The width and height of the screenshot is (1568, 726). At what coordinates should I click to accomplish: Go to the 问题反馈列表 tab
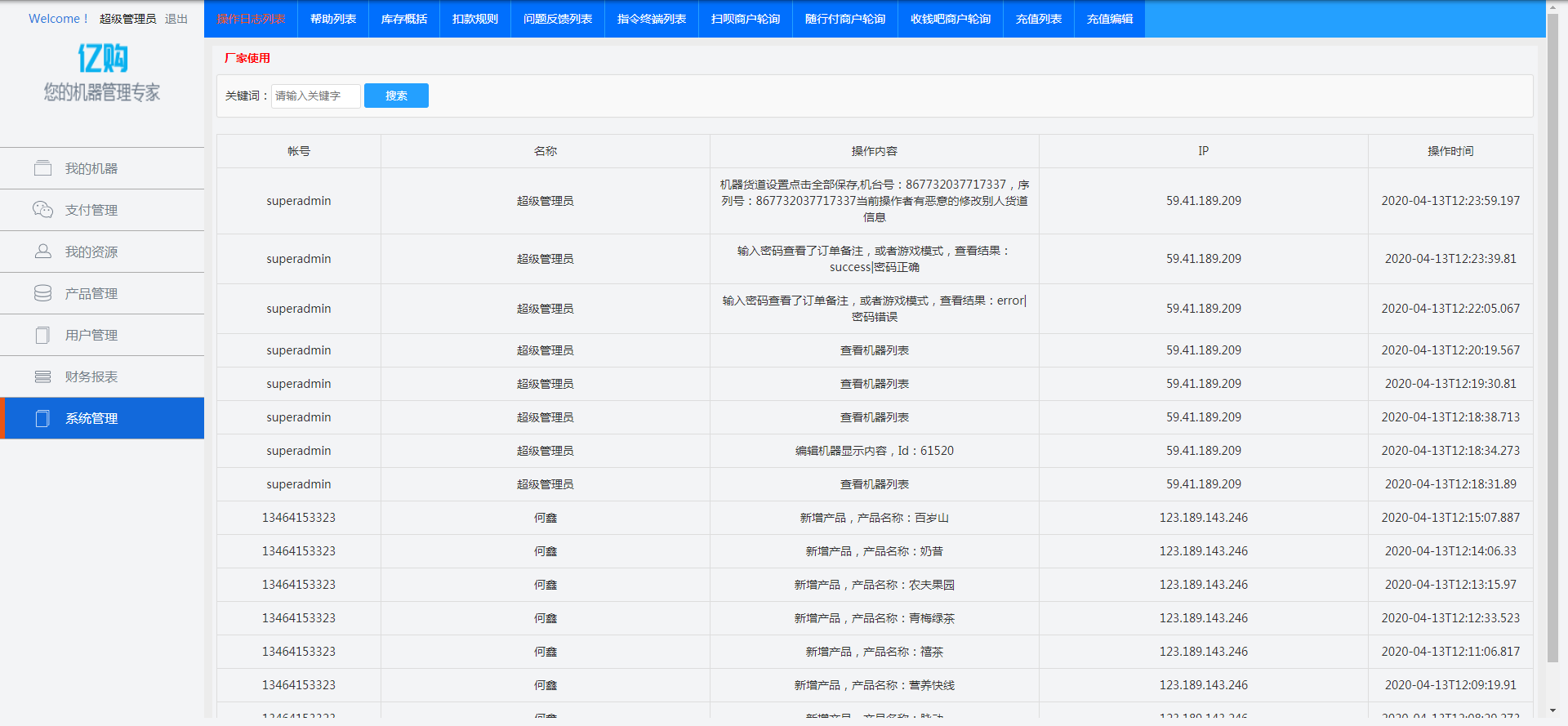[x=558, y=19]
